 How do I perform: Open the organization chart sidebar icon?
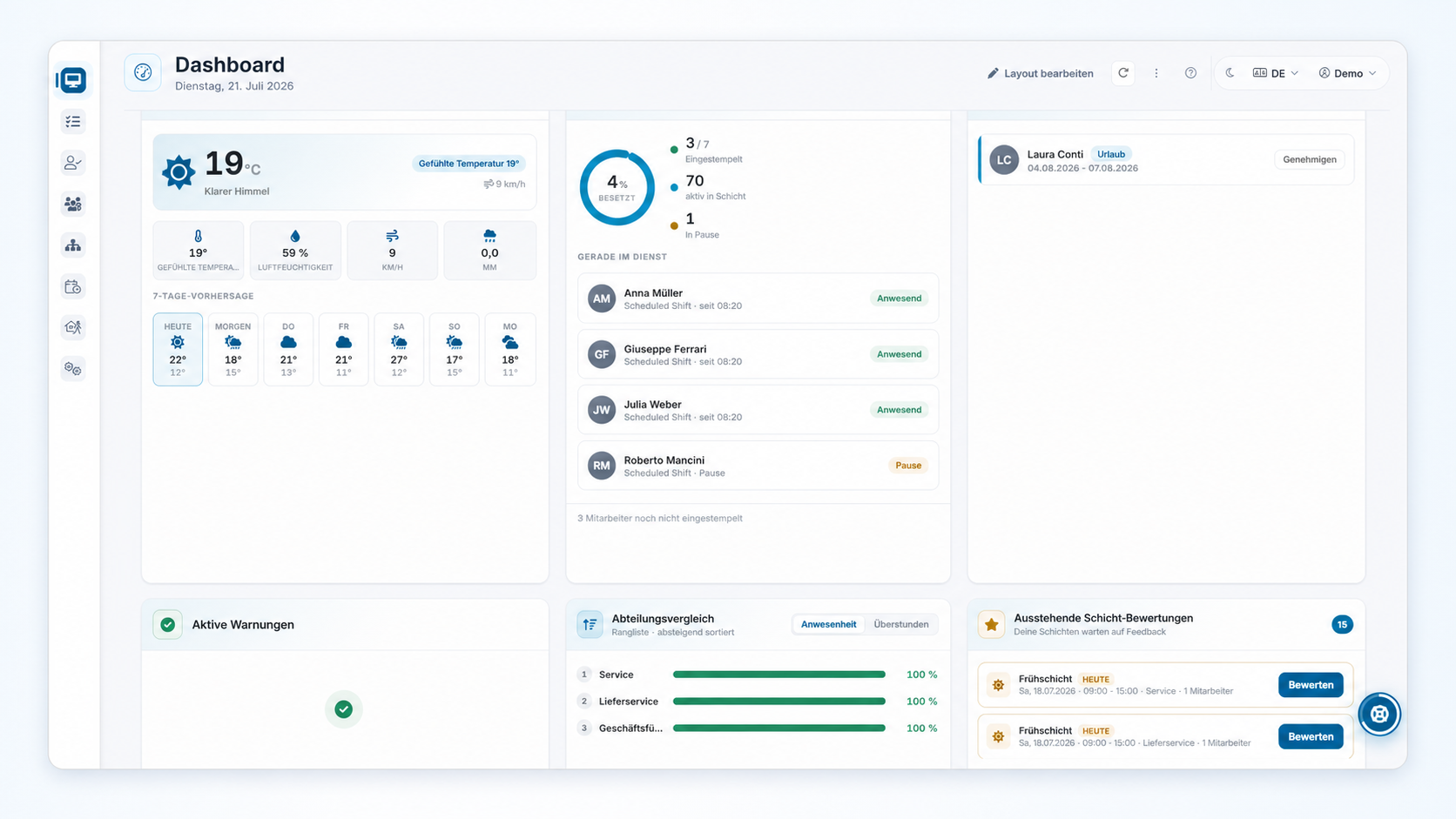[73, 245]
